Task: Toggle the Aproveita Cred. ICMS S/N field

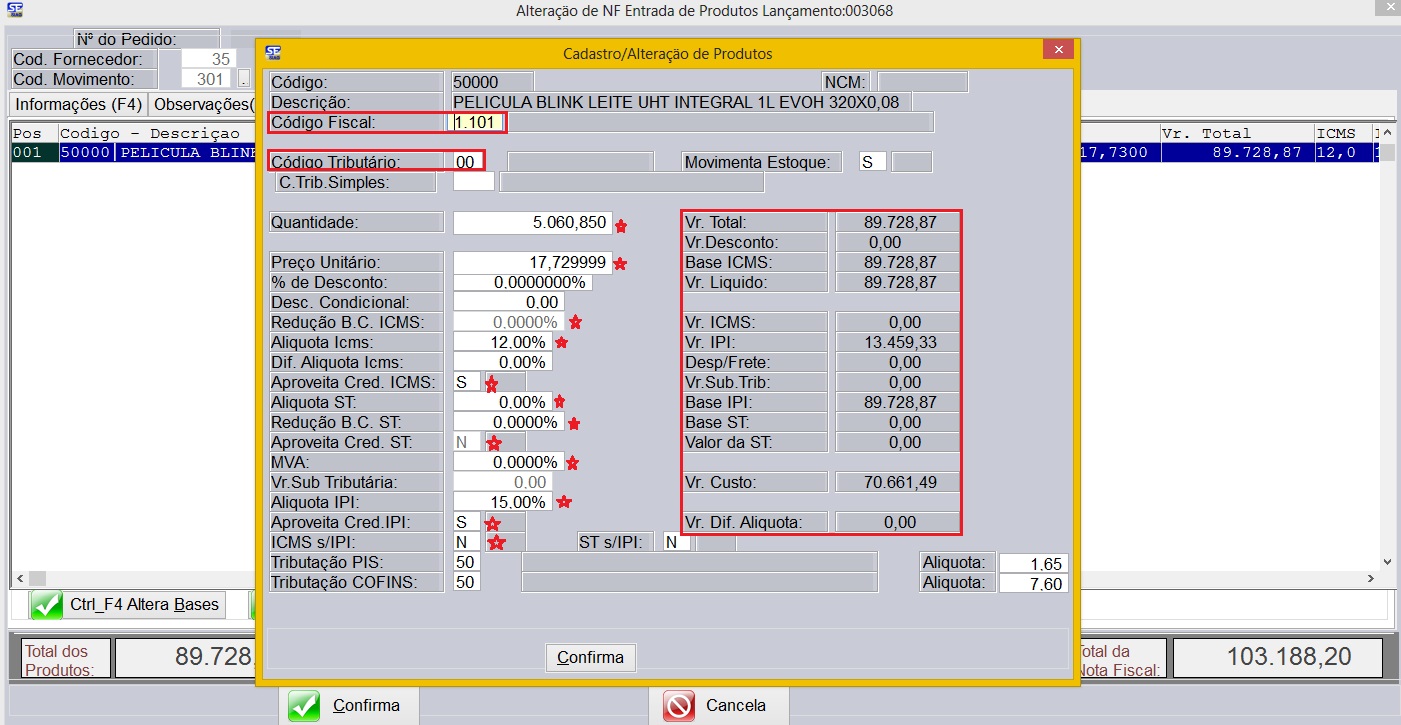Action: (465, 382)
